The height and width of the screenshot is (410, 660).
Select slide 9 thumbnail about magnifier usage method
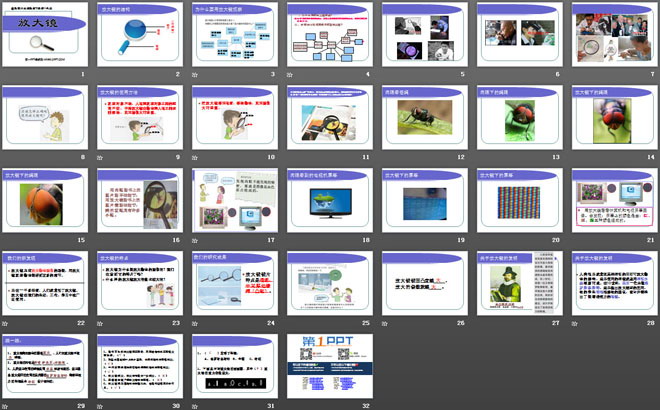[140, 117]
